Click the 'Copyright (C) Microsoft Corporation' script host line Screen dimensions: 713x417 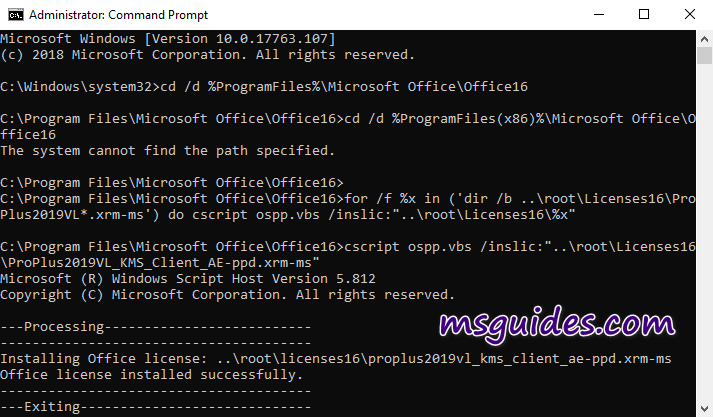click(x=227, y=294)
